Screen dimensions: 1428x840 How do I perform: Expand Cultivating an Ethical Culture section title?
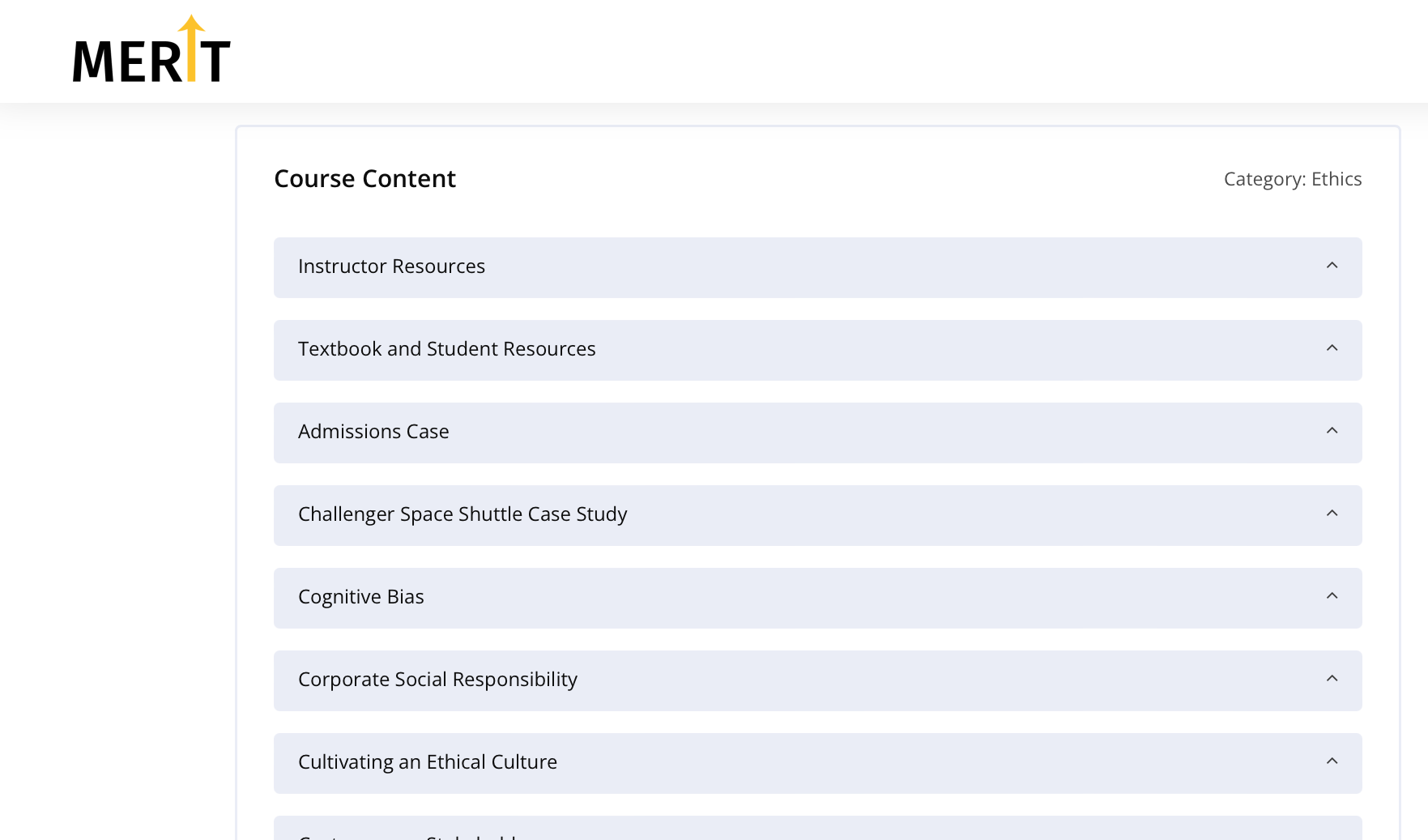(x=427, y=762)
